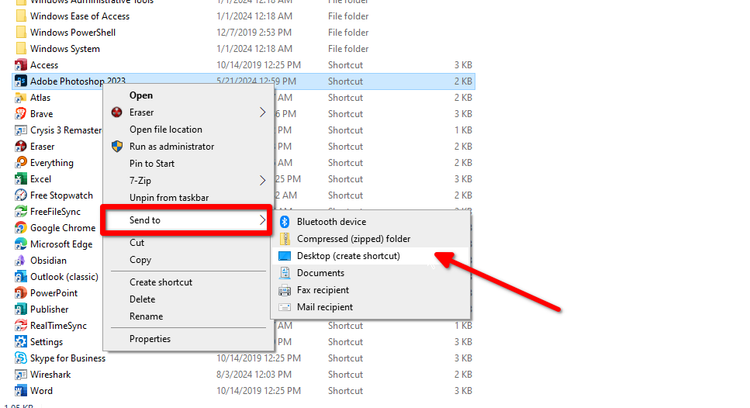Click the Atlas shortcut icon
The width and height of the screenshot is (750, 408).
[21, 98]
